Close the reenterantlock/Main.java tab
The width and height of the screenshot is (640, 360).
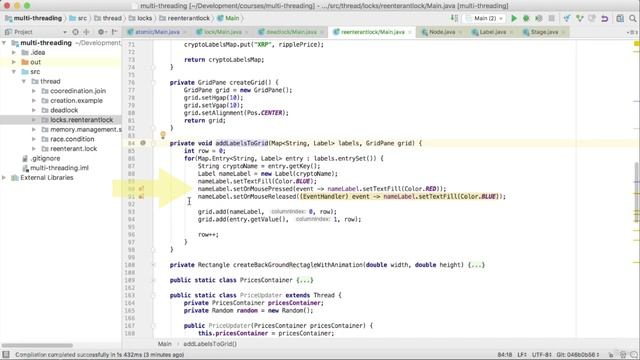tap(410, 32)
